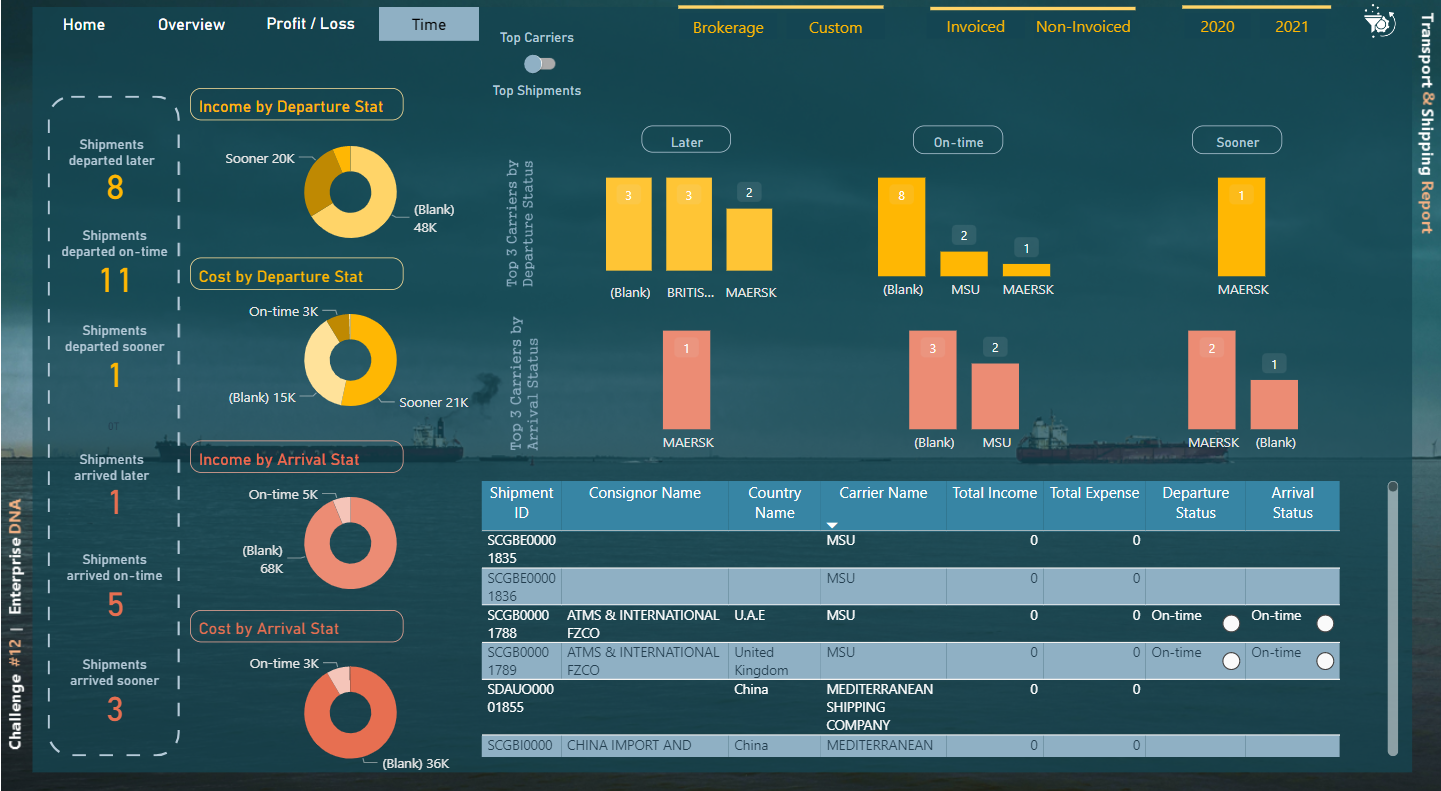Click the clear filters funnel icon
The height and width of the screenshot is (791, 1441).
tap(1379, 22)
